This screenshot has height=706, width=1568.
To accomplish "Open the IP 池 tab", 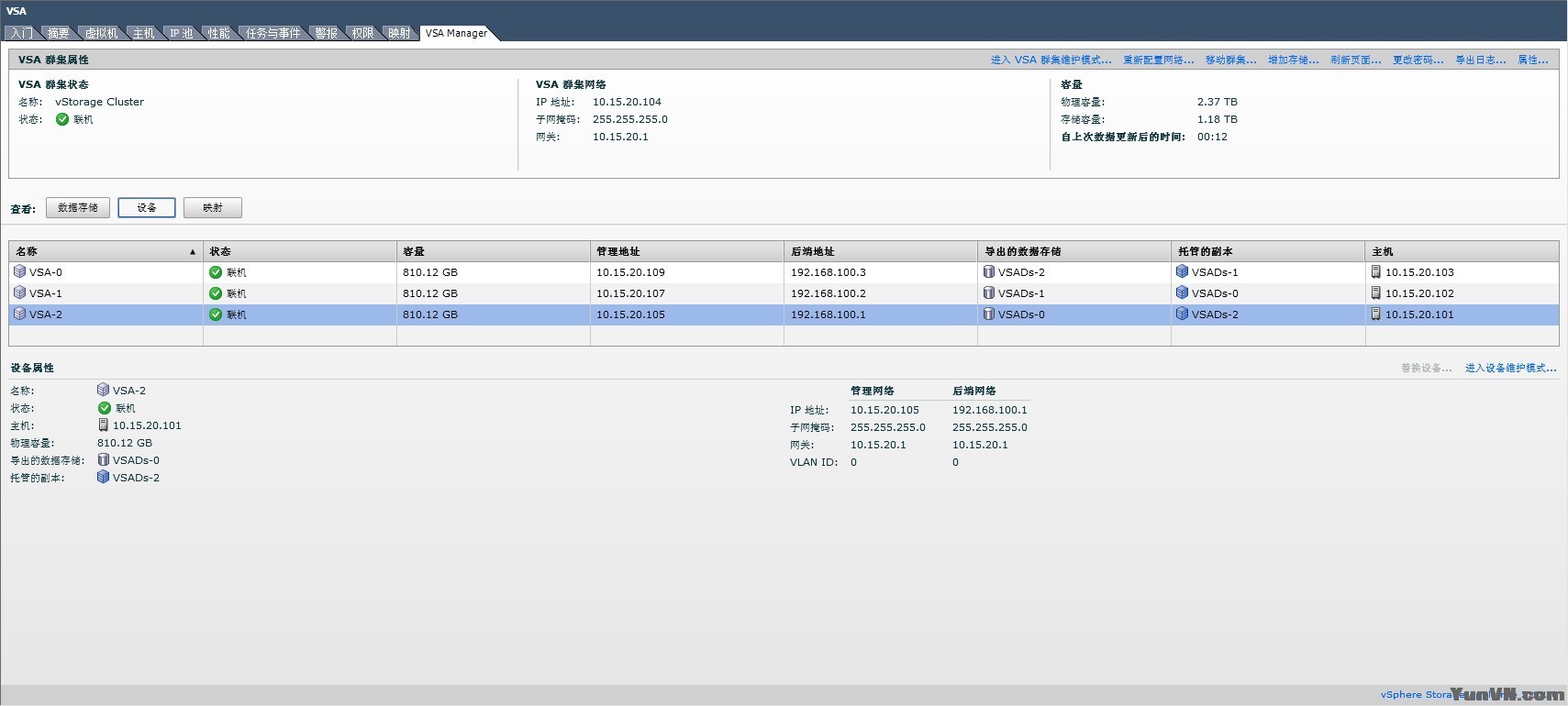I will [x=182, y=33].
